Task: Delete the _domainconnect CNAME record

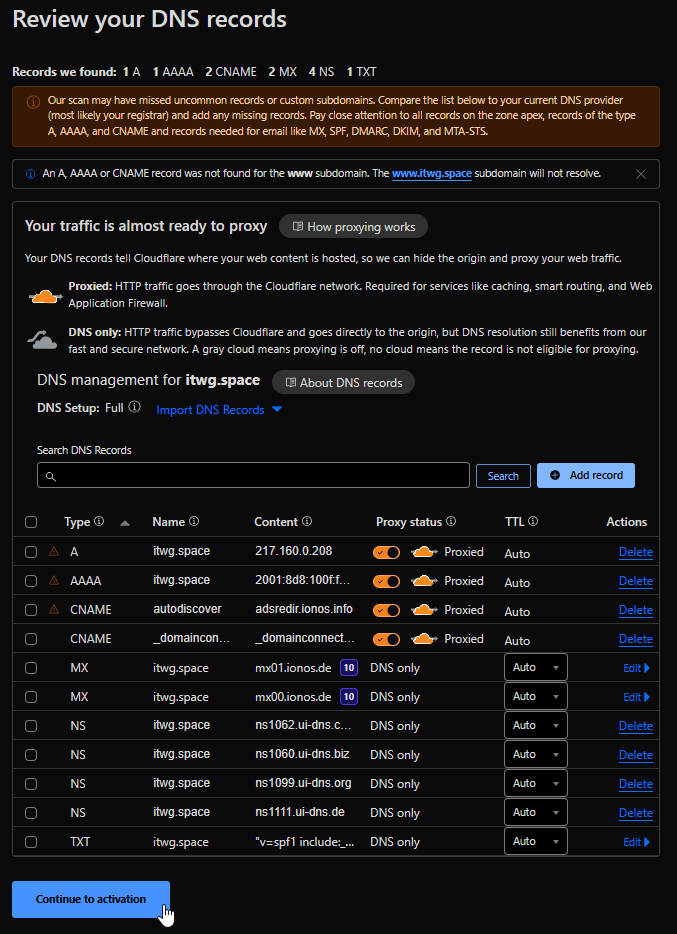Action: coord(635,639)
